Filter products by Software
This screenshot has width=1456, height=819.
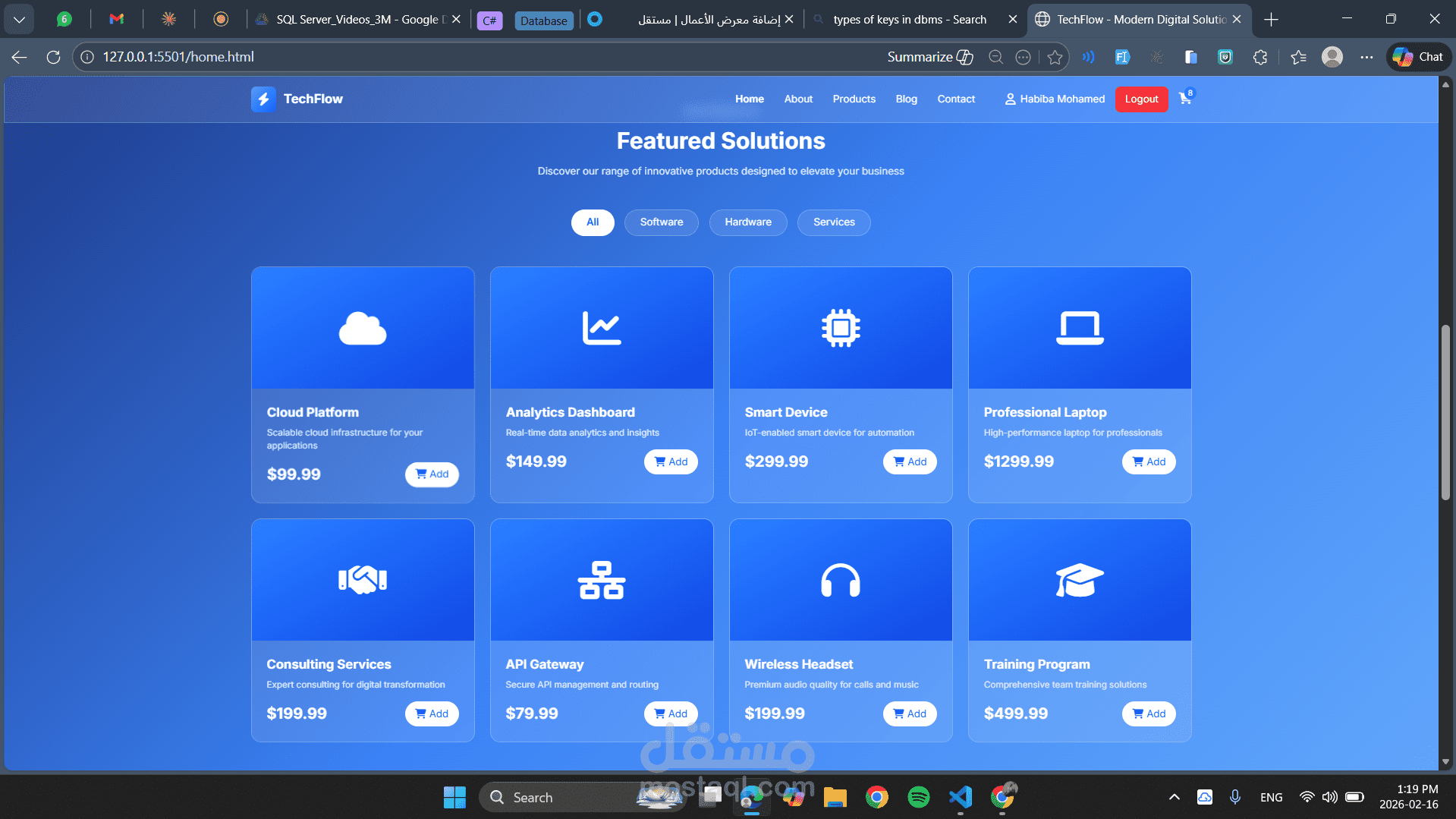662,222
